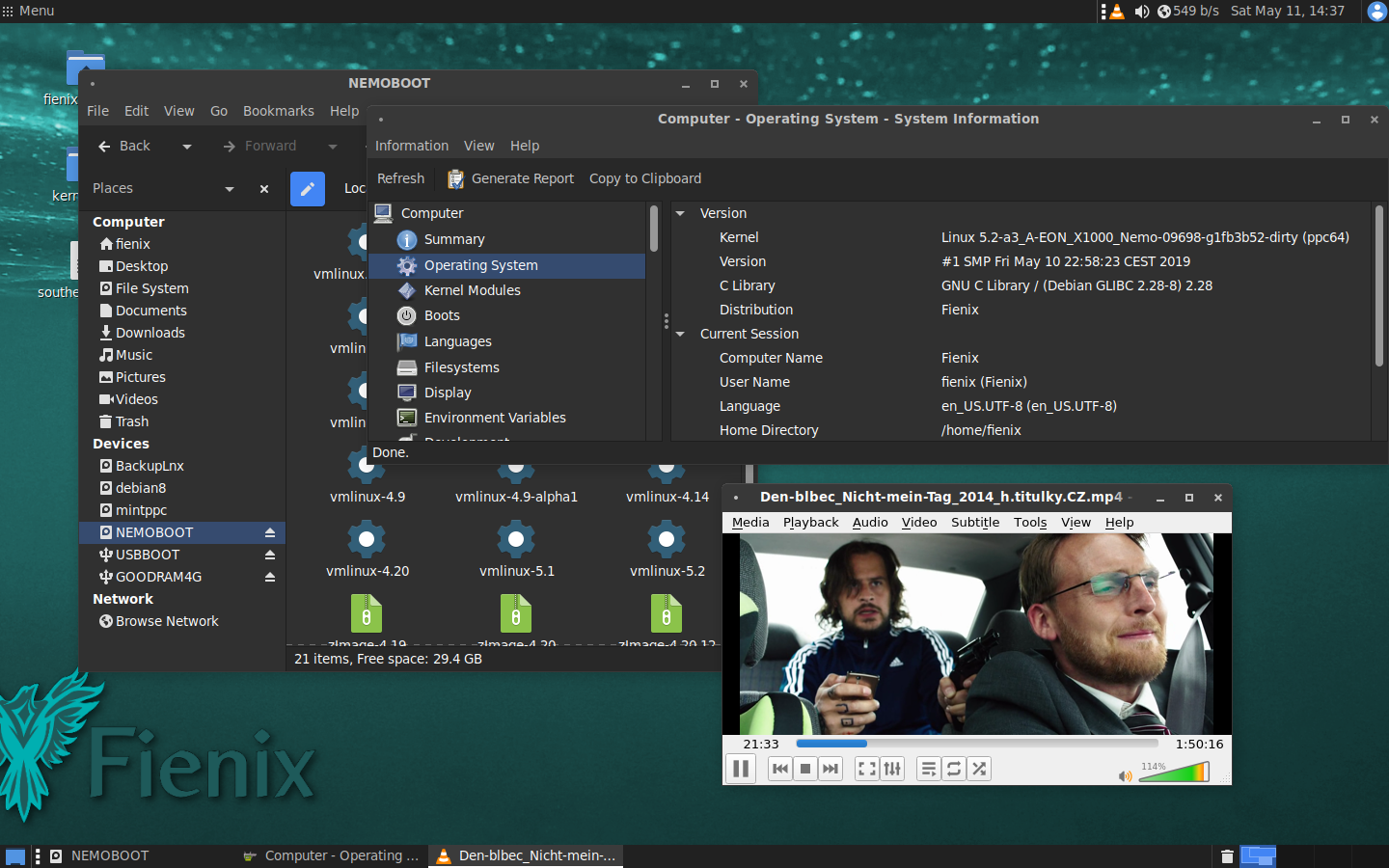Skip to next media in VLC
Viewport: 1389px width, 868px height.
point(831,769)
